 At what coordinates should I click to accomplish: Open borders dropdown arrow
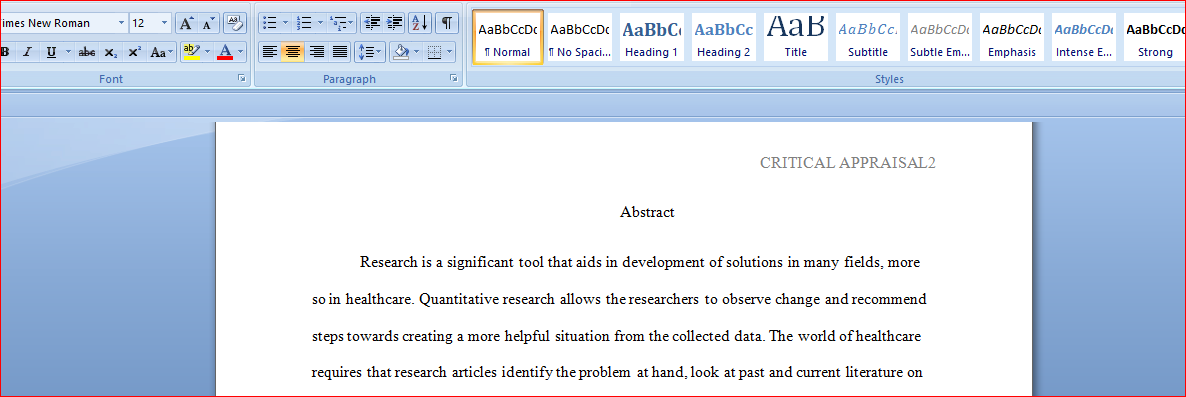click(x=450, y=52)
